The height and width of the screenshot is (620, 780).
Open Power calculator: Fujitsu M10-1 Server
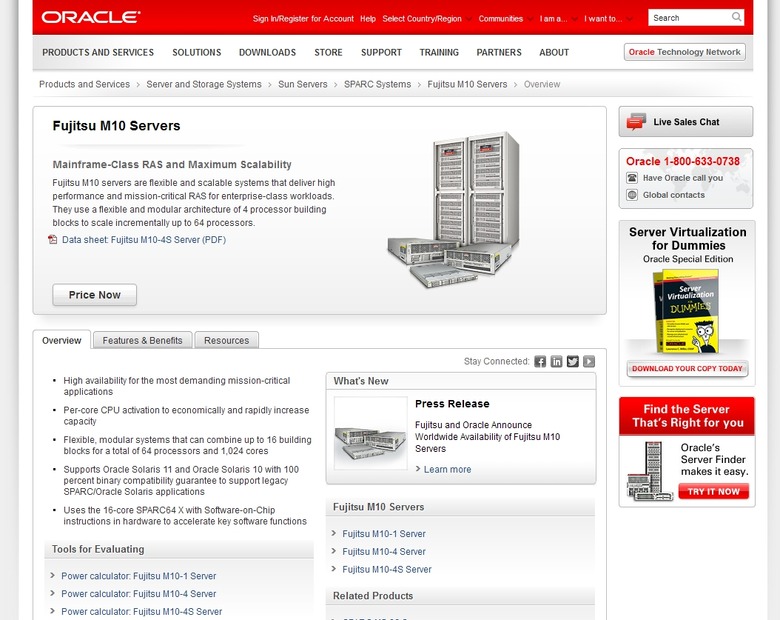[x=138, y=576]
